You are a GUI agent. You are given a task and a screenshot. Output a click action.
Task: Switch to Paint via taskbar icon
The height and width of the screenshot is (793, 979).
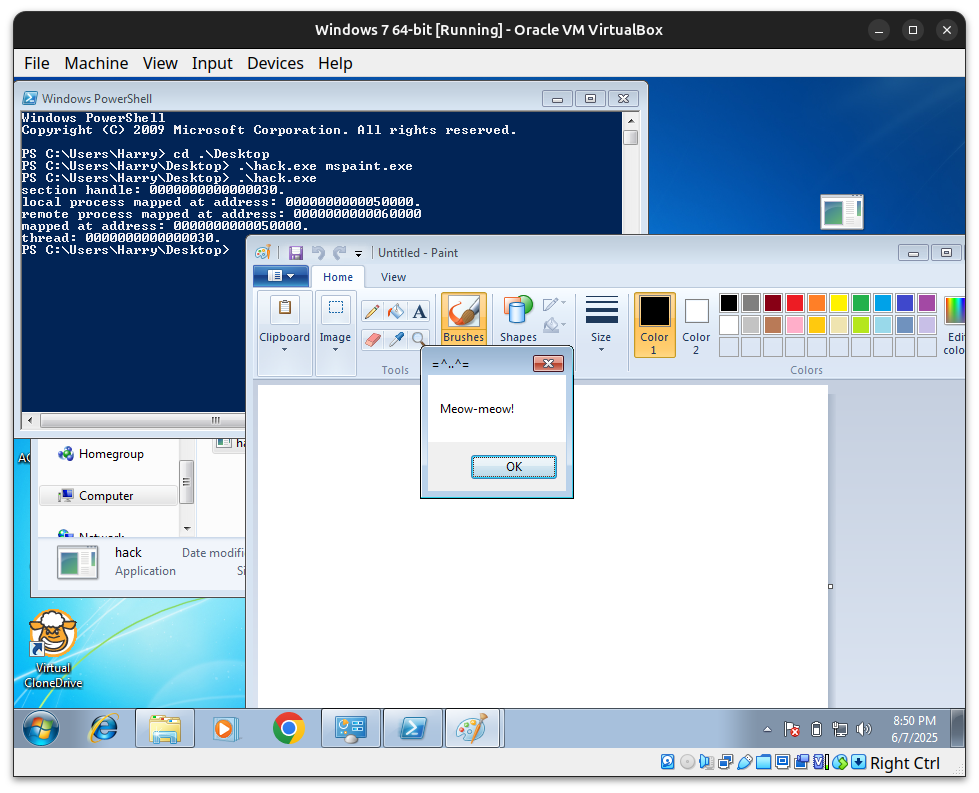[x=471, y=728]
